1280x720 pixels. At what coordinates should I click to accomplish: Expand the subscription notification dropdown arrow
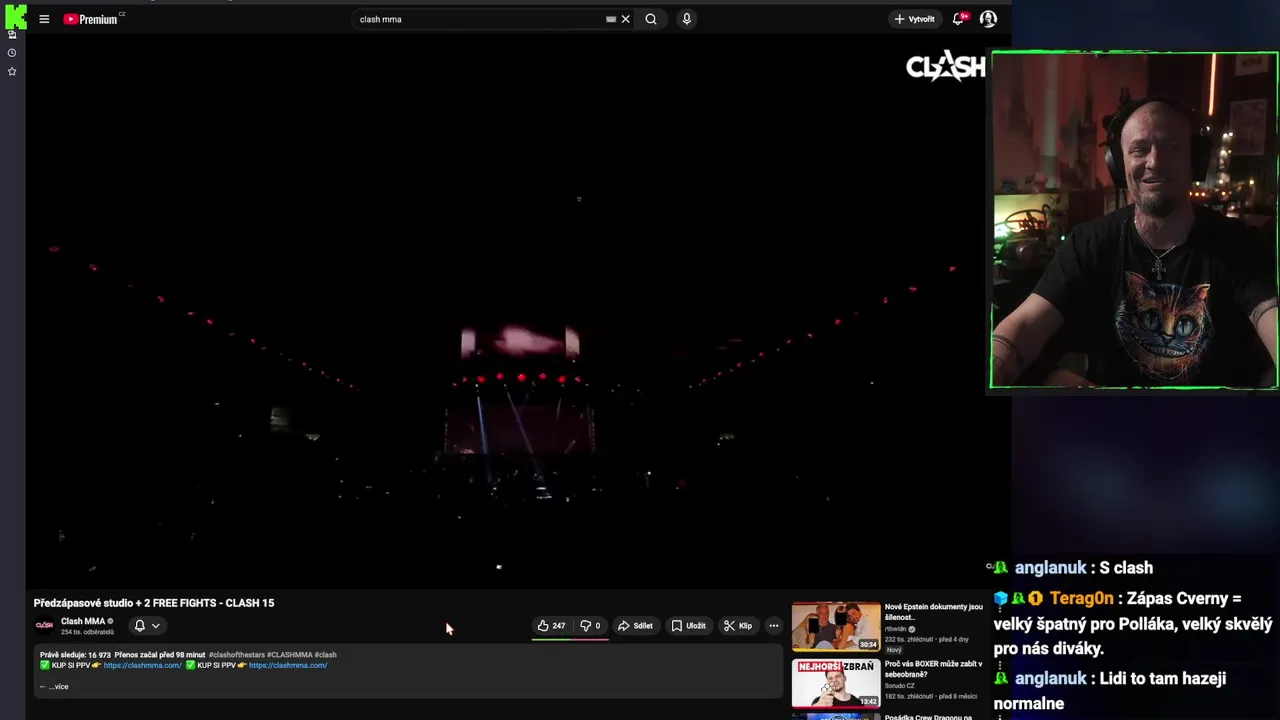click(155, 626)
